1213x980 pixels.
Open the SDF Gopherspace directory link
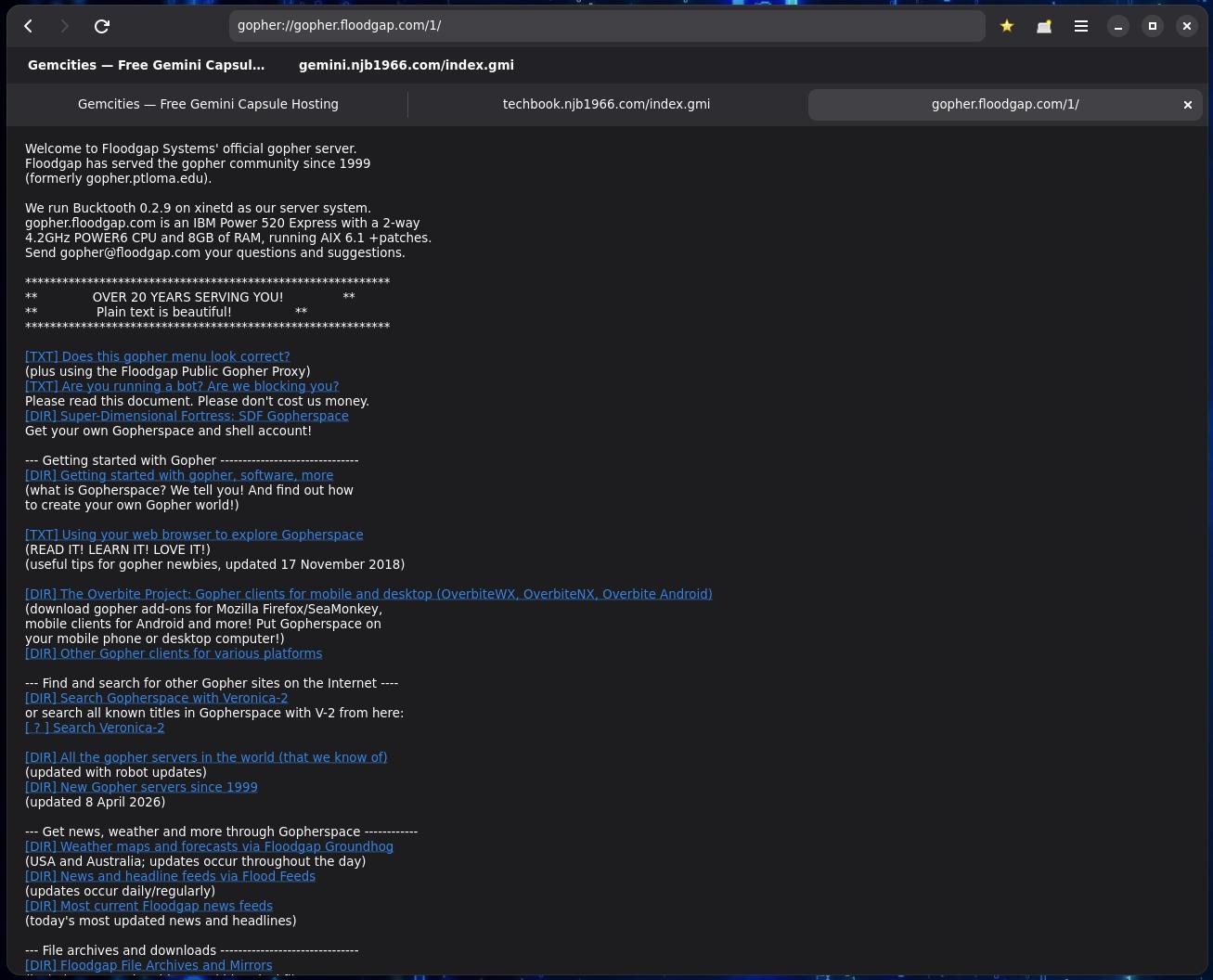coord(187,416)
